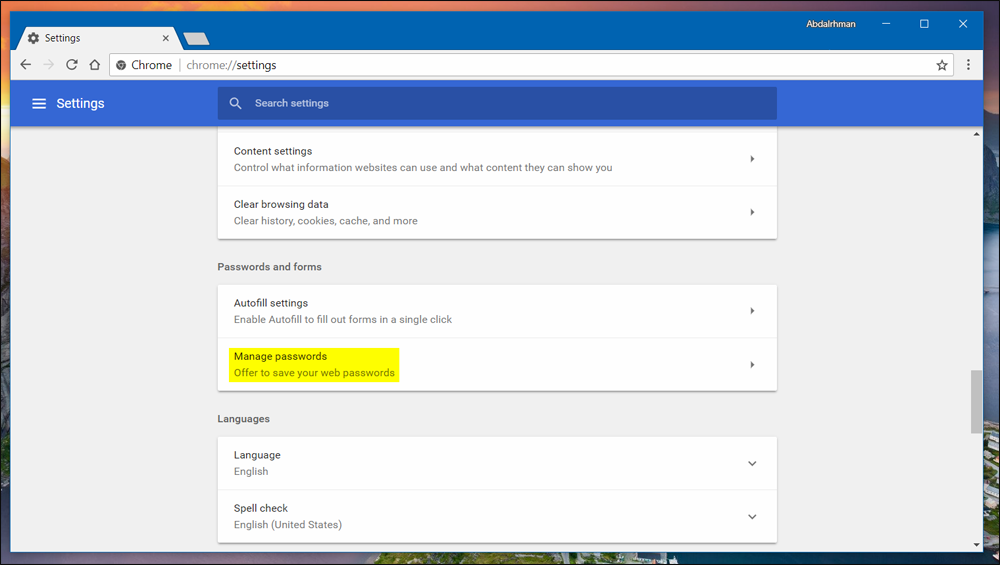Go back with the back arrow
Screen dimensions: 1000x565
coord(26,64)
